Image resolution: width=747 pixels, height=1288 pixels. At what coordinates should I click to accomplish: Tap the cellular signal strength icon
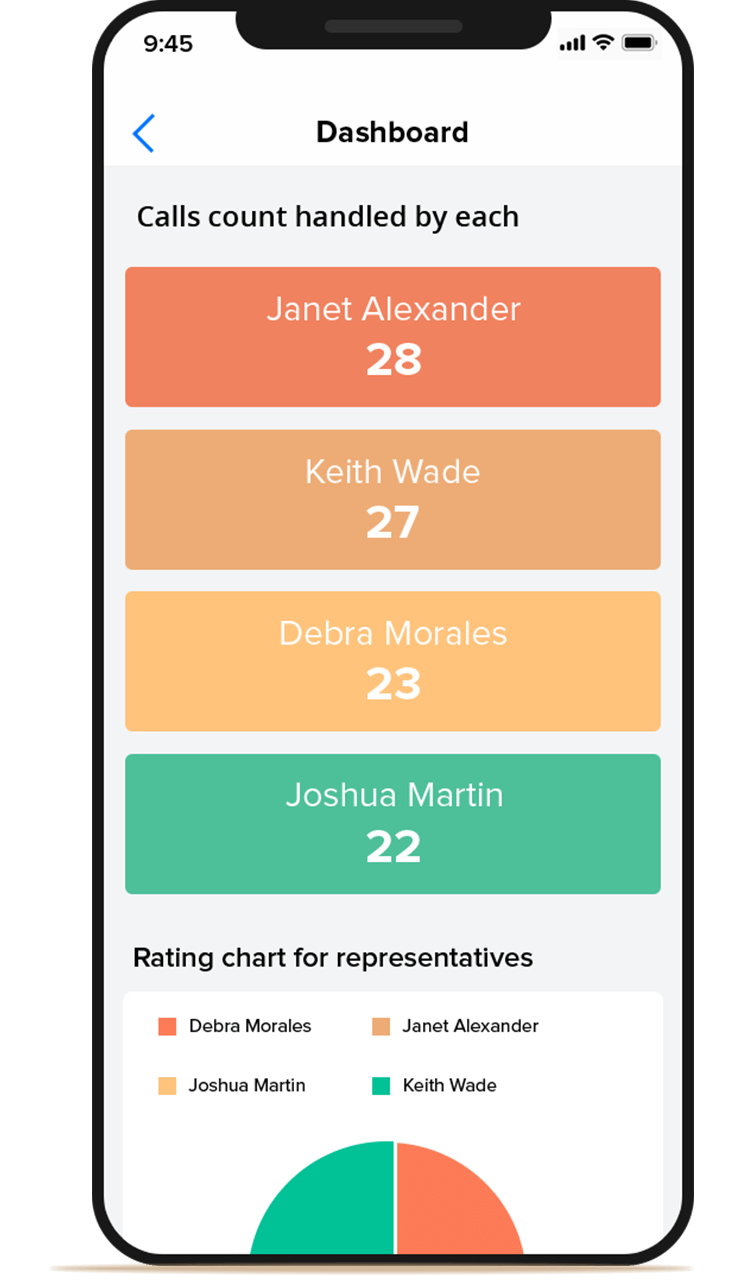572,43
